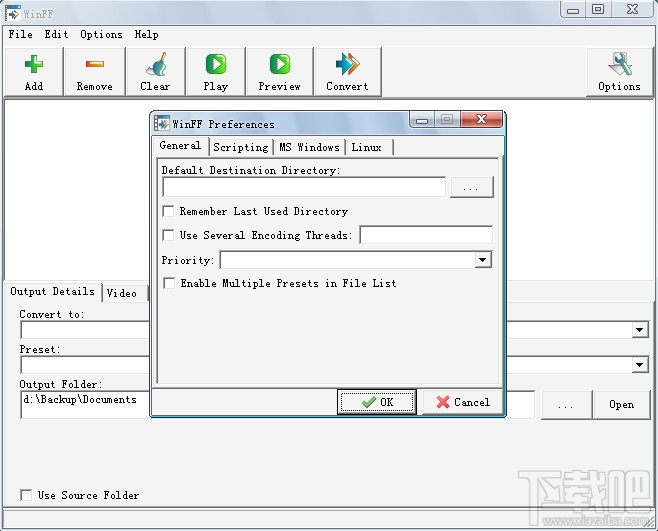Image resolution: width=658 pixels, height=531 pixels.
Task: Maximize the WinFF Preferences dialog
Action: (447, 119)
